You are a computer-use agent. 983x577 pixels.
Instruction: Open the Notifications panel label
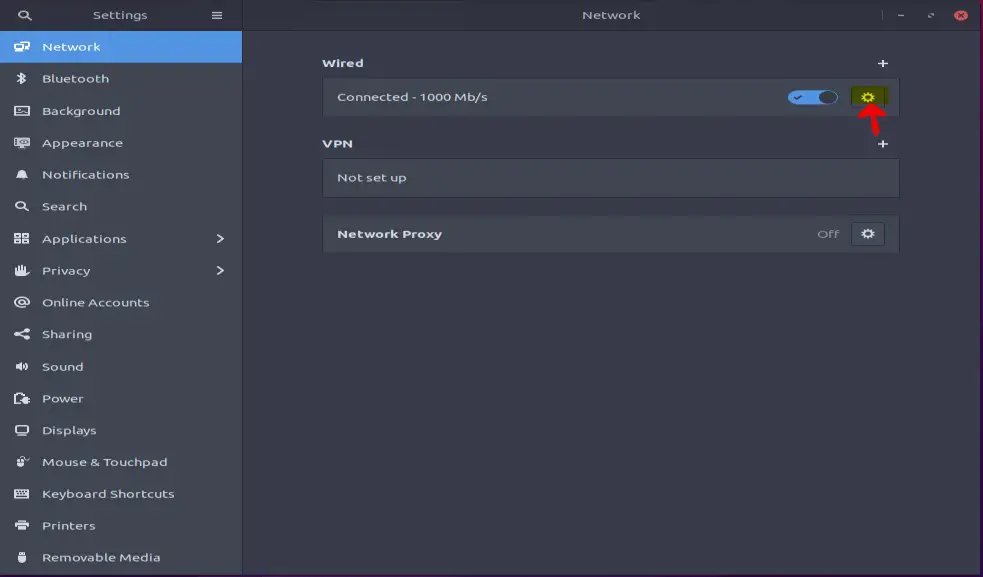point(85,174)
